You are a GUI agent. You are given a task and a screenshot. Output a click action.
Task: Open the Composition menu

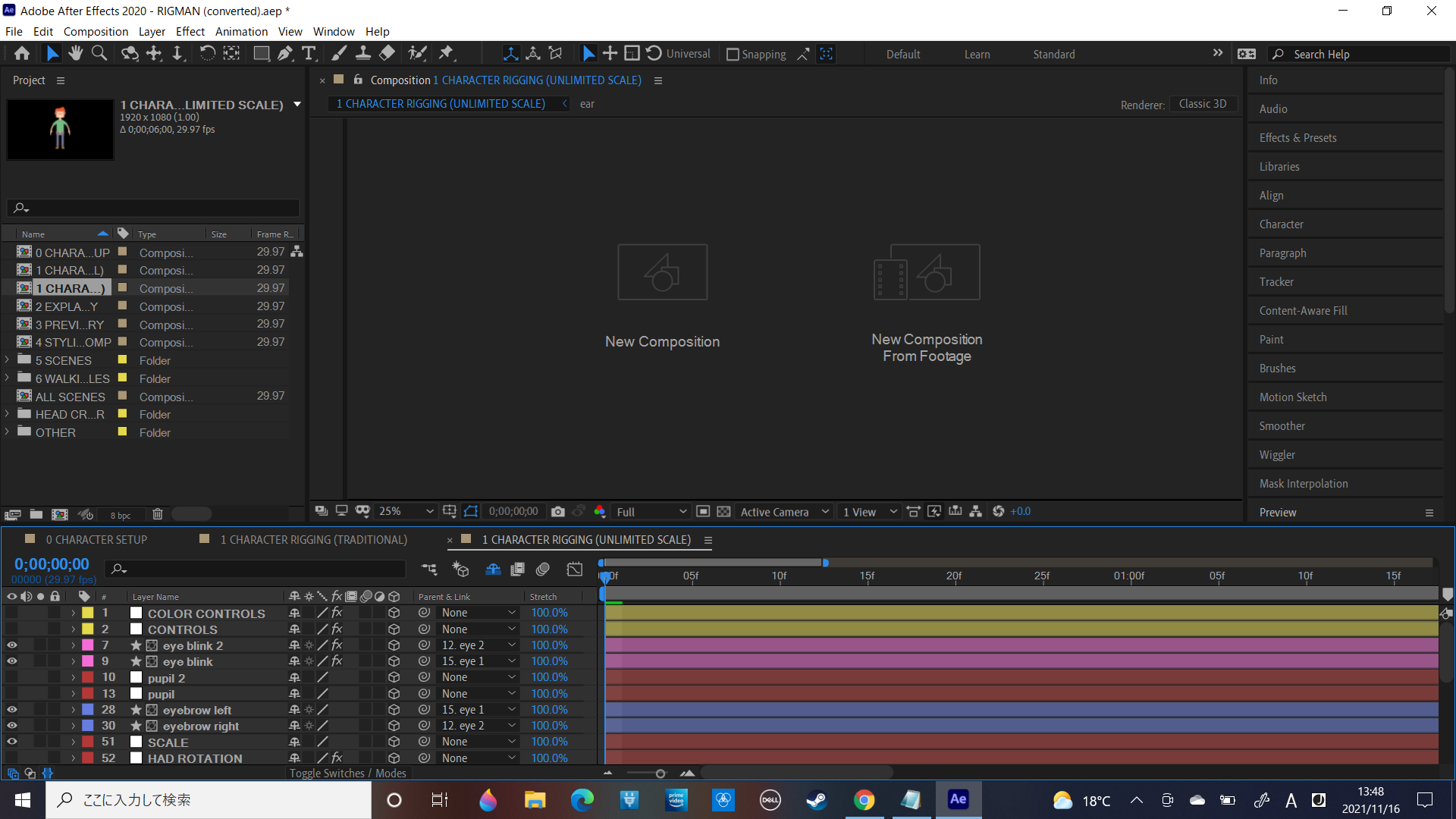[x=95, y=31]
